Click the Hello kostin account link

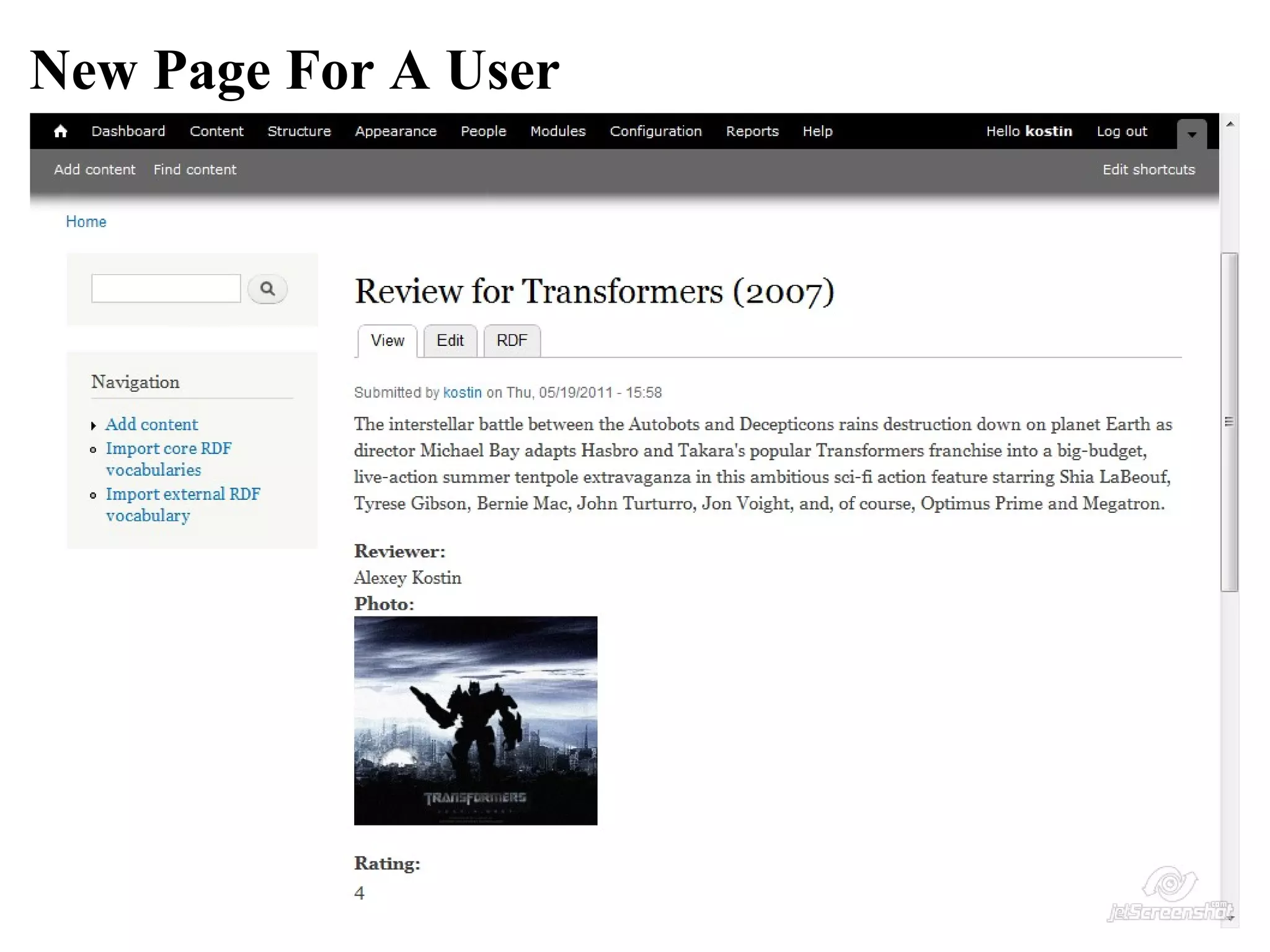pyautogui.click(x=1029, y=131)
